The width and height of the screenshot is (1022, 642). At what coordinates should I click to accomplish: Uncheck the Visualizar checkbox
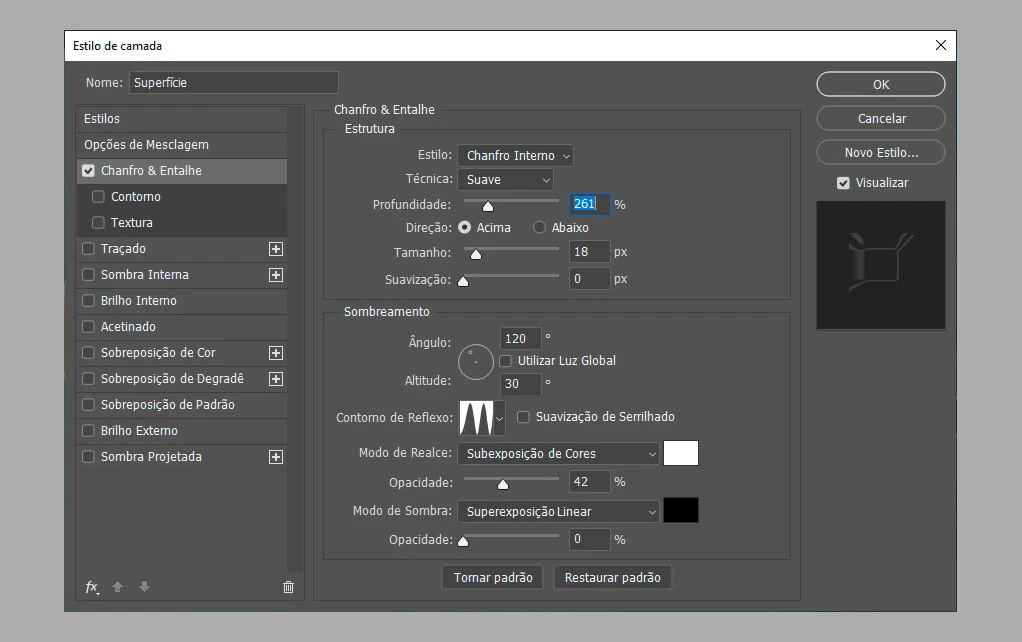click(x=843, y=182)
